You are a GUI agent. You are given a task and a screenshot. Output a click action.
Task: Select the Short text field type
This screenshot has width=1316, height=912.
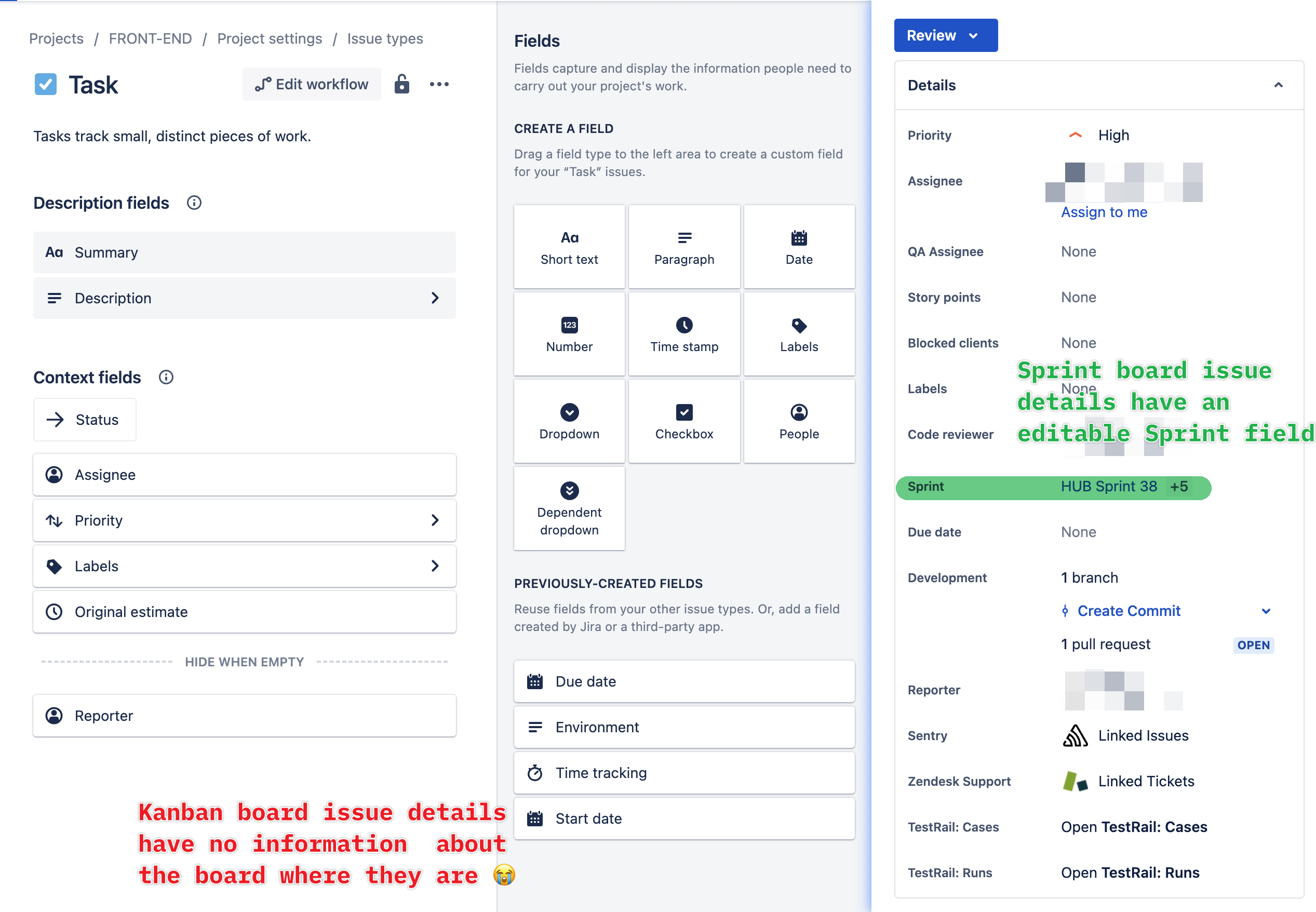[569, 247]
